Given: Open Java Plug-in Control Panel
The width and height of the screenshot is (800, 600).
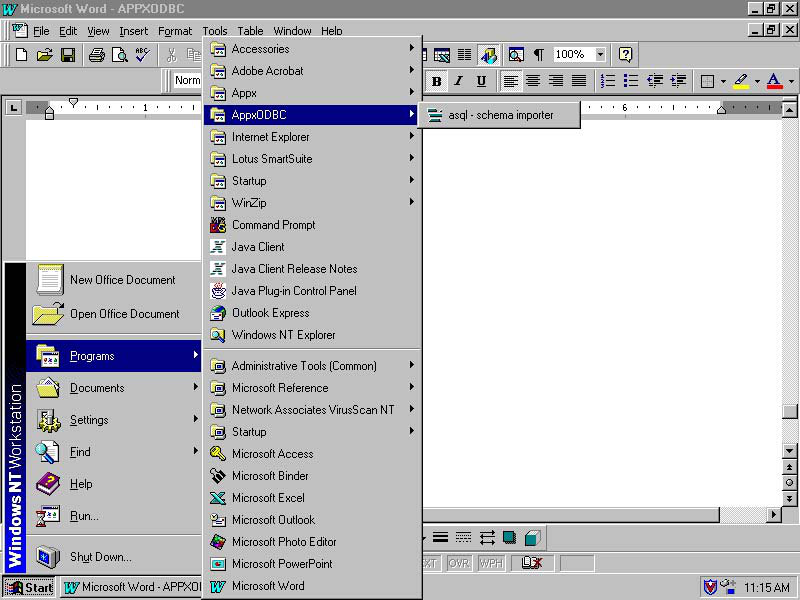Looking at the screenshot, I should 312,291.
